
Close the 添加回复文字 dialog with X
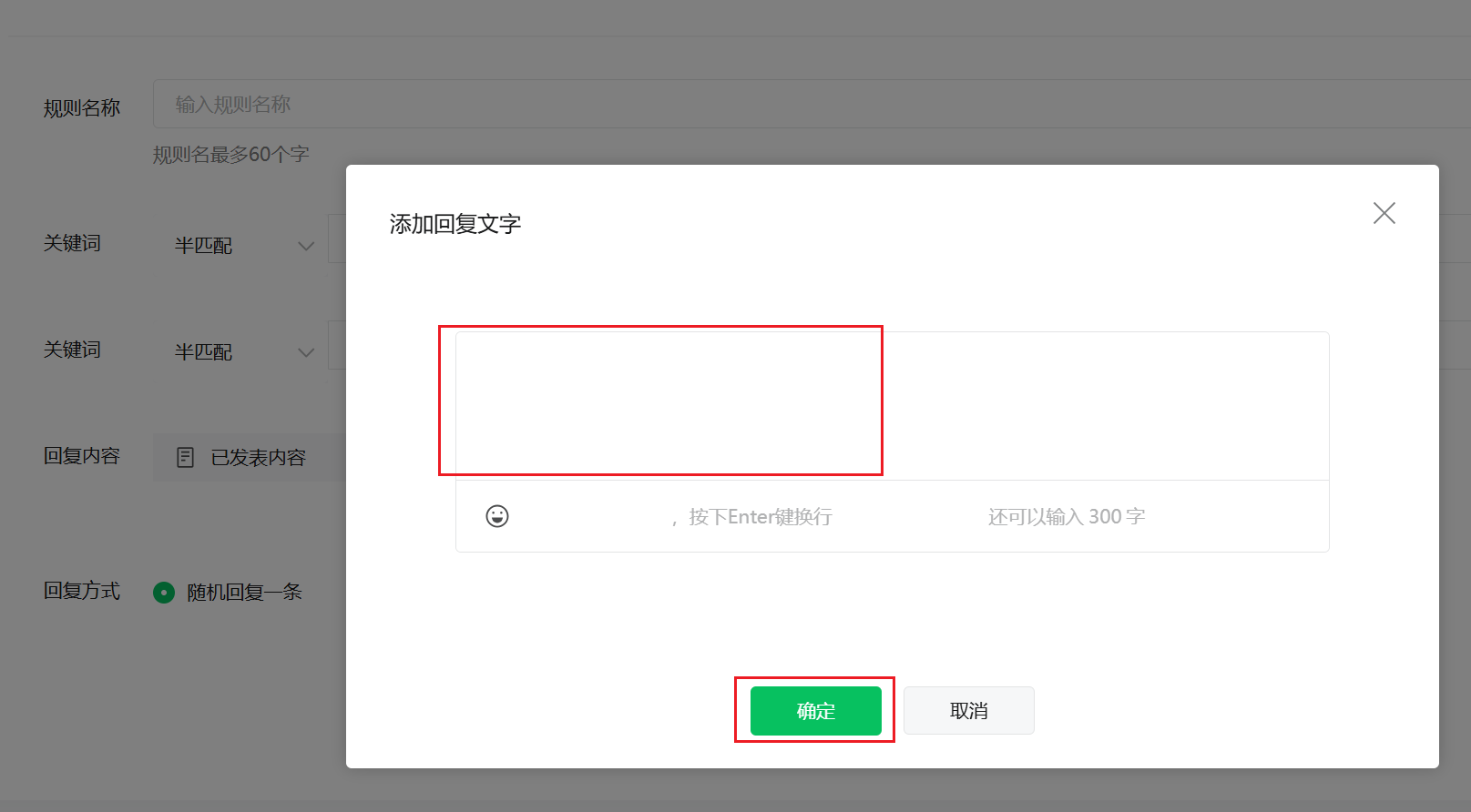pos(1384,213)
